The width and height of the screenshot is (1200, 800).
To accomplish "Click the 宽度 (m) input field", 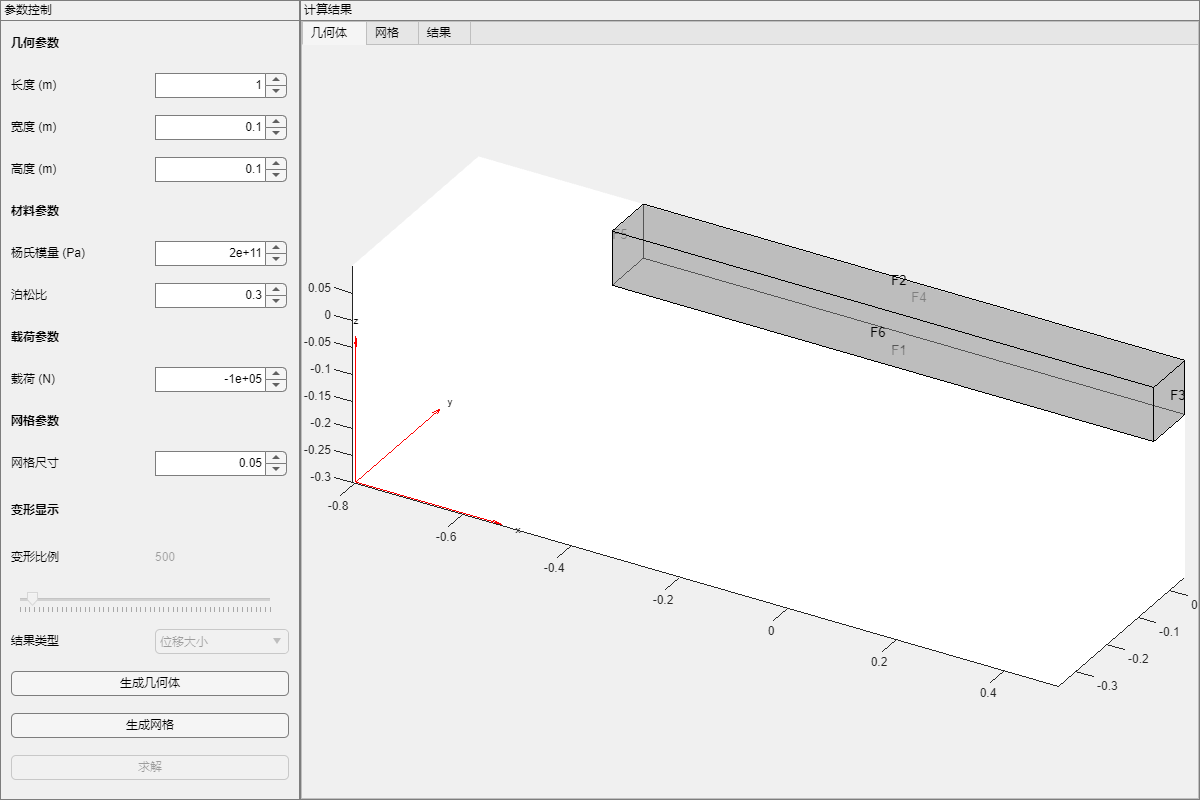I will tap(210, 128).
